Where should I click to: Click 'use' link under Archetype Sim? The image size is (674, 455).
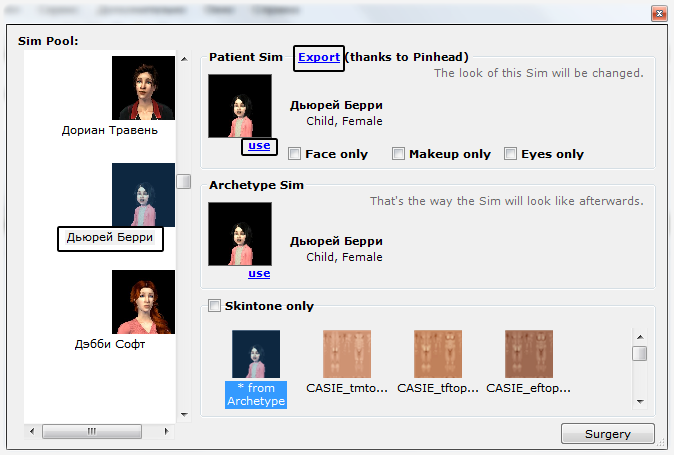[x=259, y=273]
